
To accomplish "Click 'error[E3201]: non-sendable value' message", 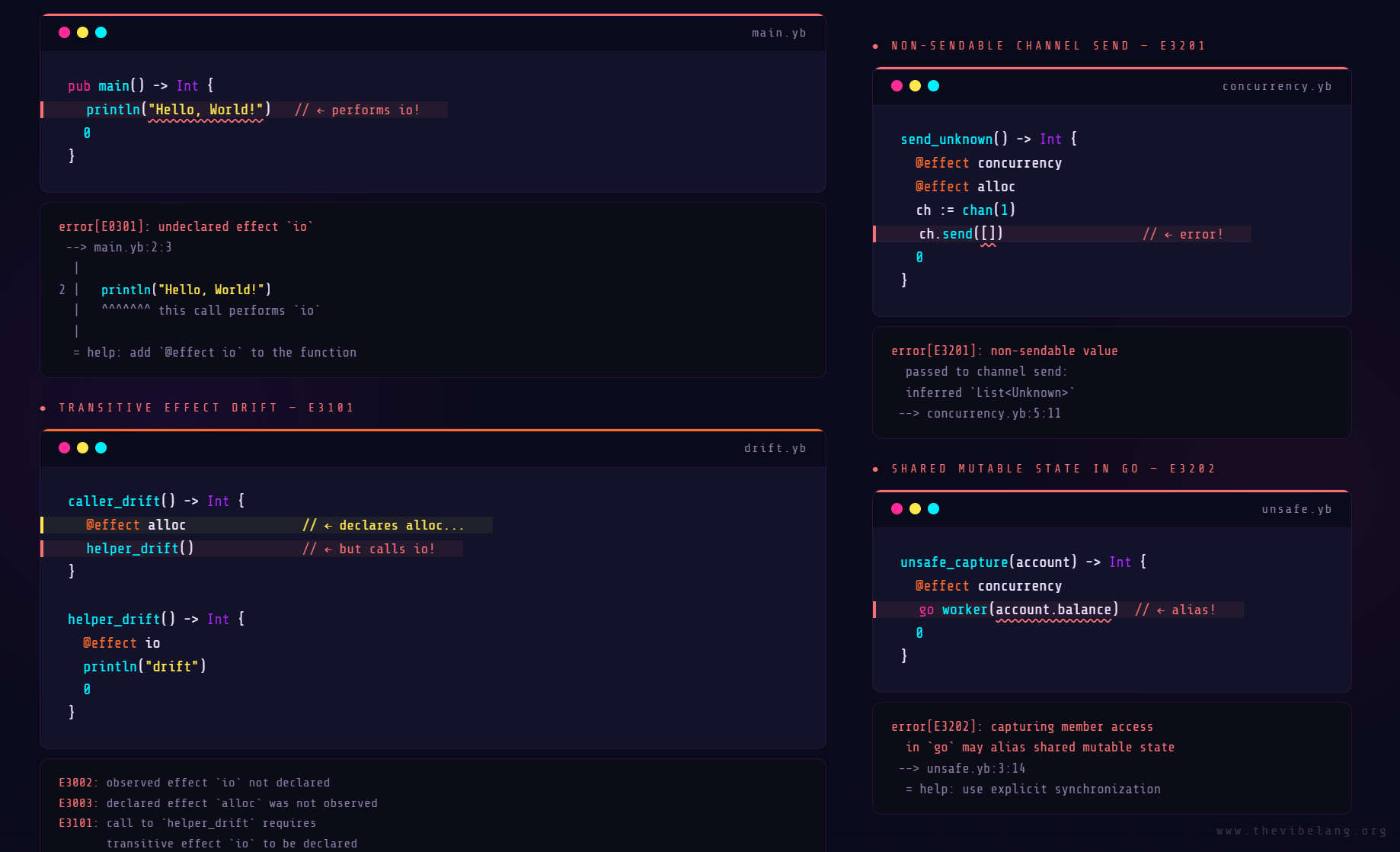I will click(1005, 351).
